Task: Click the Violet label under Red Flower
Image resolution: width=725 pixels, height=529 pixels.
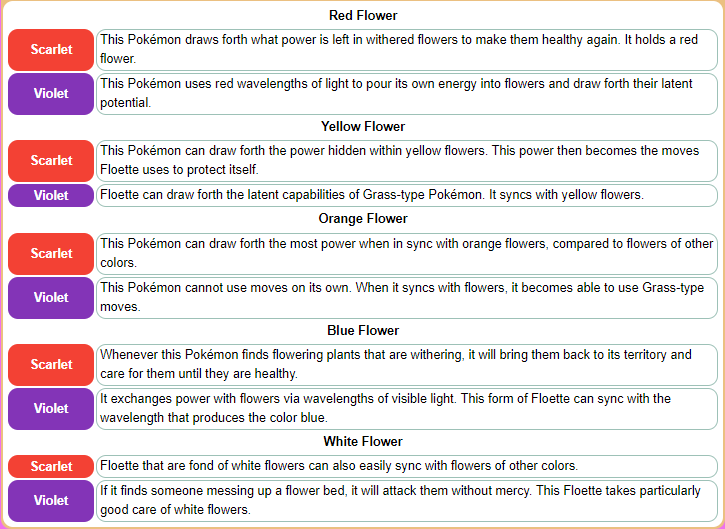Action: (51, 94)
